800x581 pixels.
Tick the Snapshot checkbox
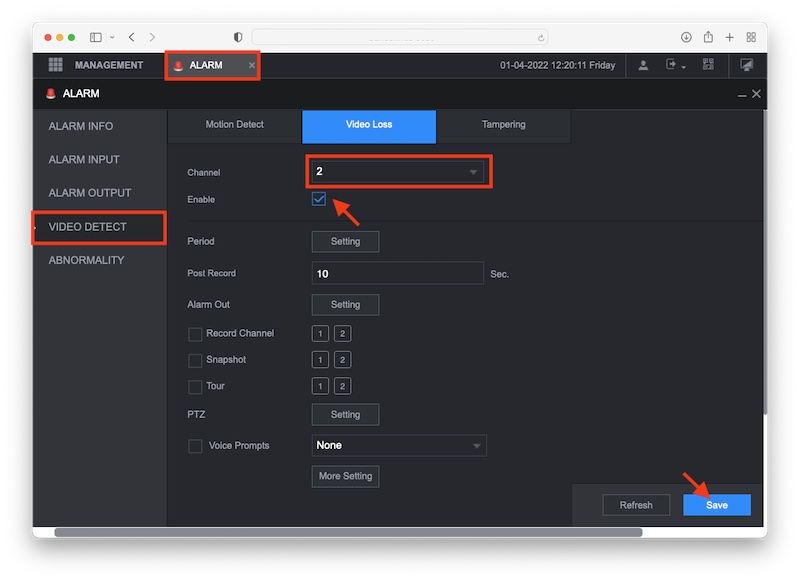click(x=195, y=360)
